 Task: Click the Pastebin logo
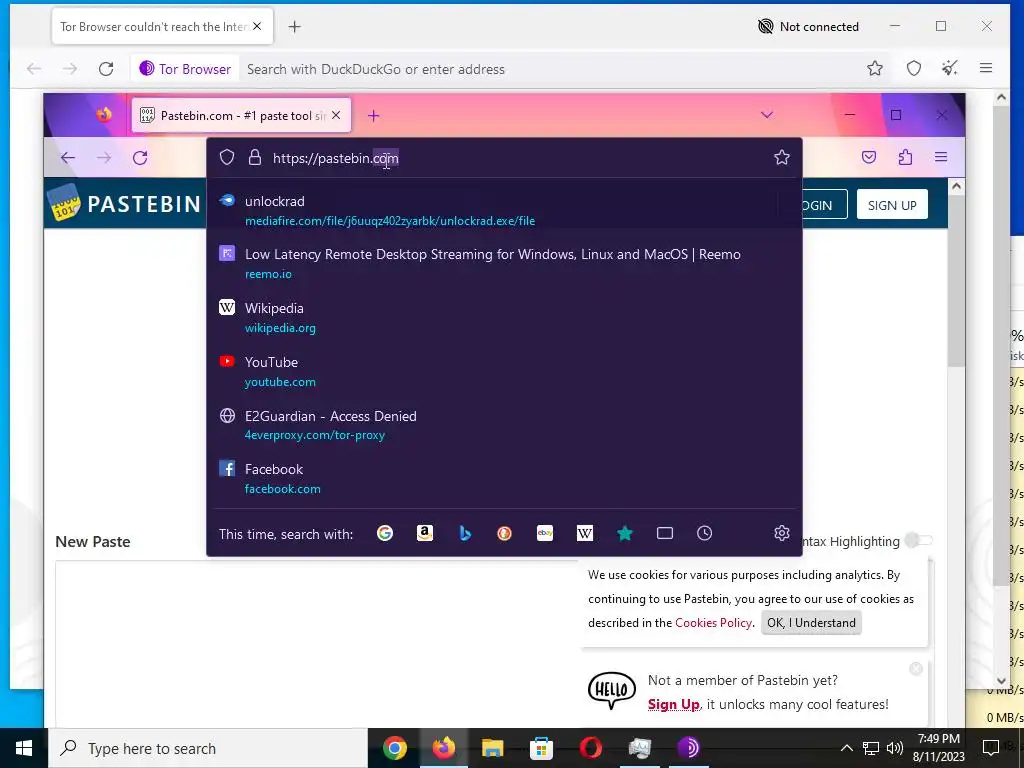[x=124, y=203]
